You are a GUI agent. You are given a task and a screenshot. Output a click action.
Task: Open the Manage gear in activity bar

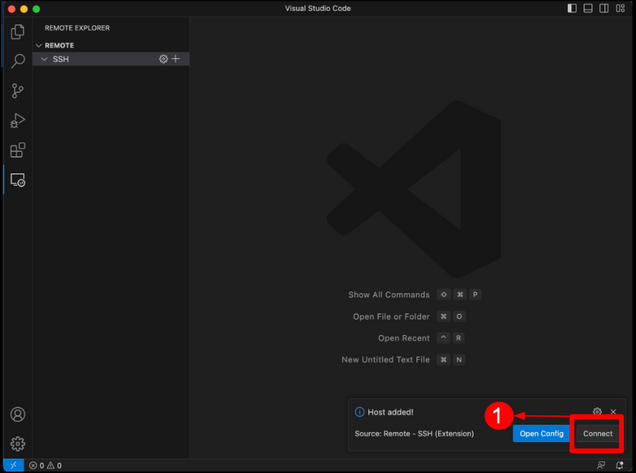pos(17,444)
